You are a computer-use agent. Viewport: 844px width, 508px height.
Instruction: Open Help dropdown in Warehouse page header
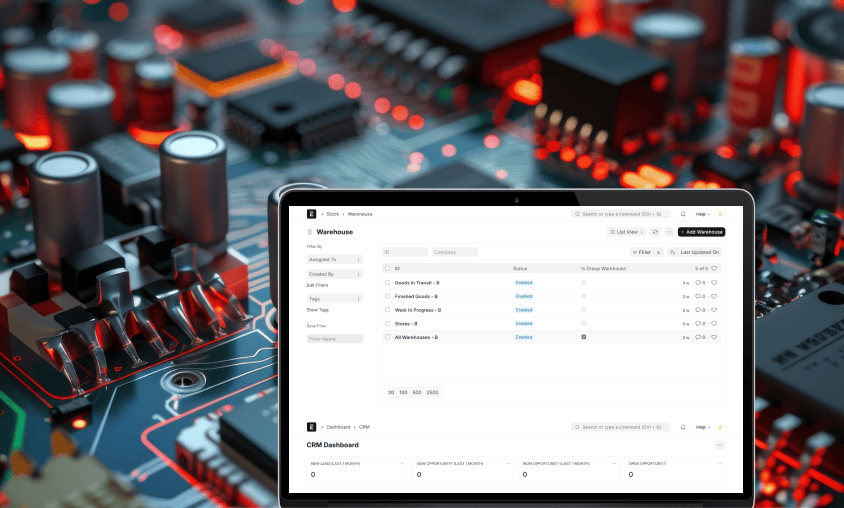[x=702, y=214]
